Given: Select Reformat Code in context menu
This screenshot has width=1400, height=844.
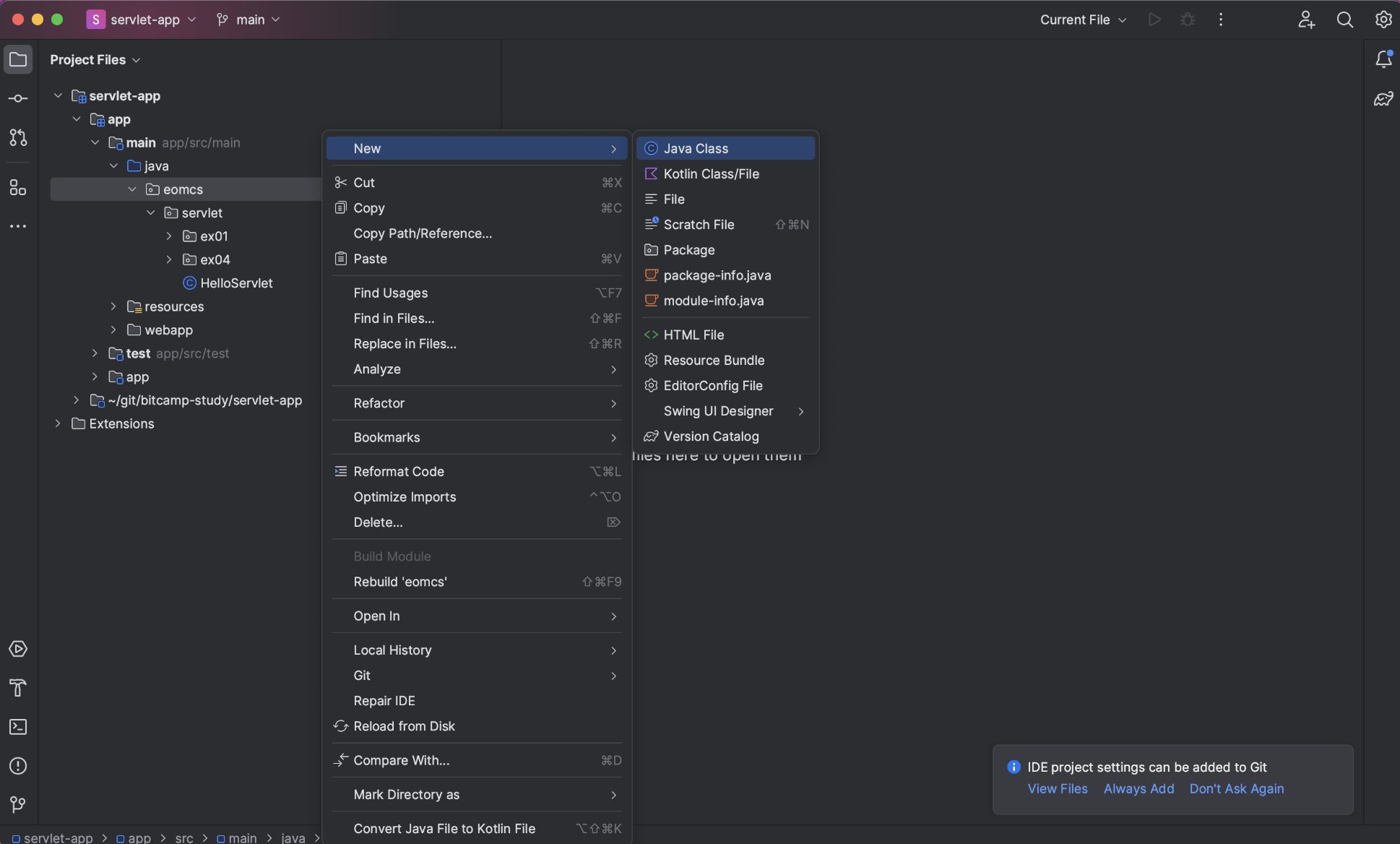Looking at the screenshot, I should (x=399, y=471).
